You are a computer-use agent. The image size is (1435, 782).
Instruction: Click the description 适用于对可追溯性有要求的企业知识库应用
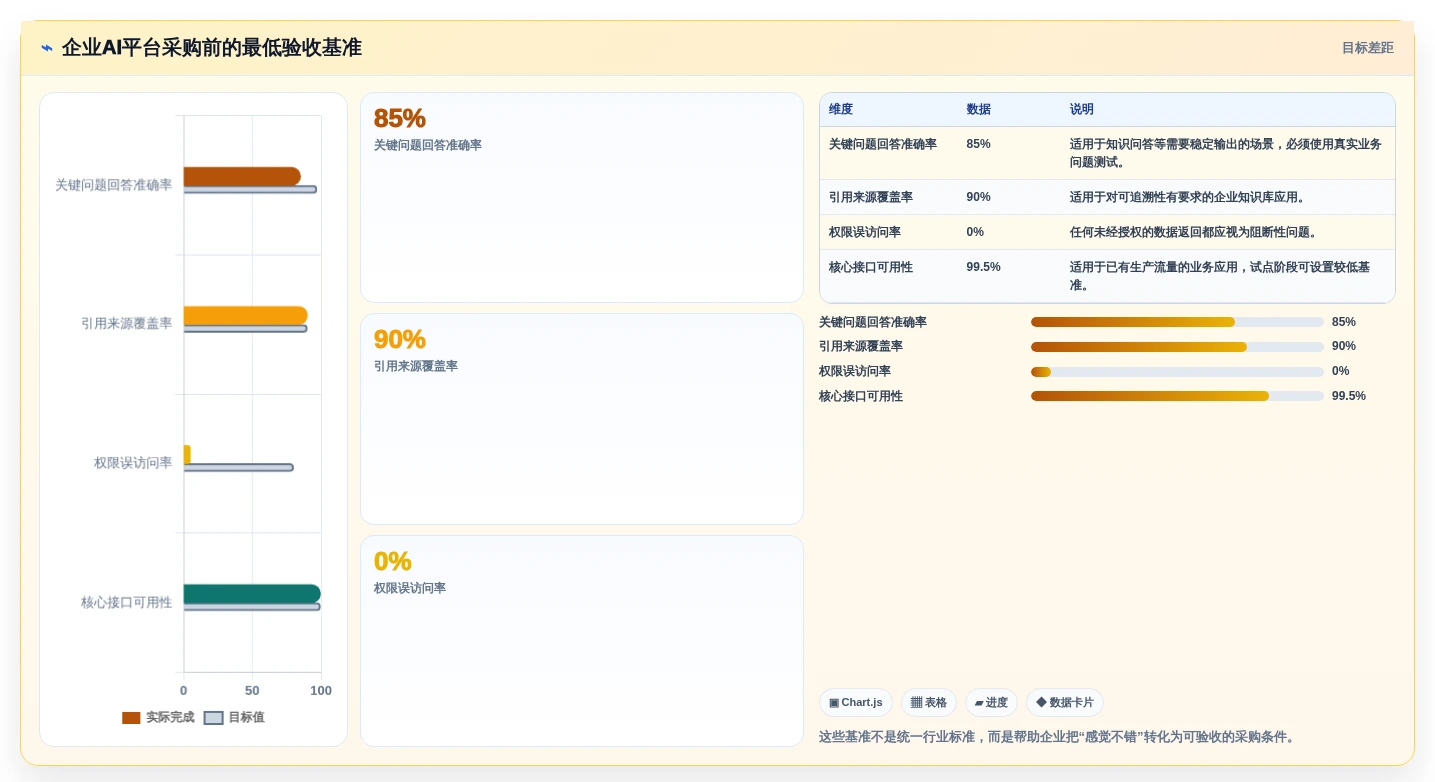click(x=1189, y=197)
